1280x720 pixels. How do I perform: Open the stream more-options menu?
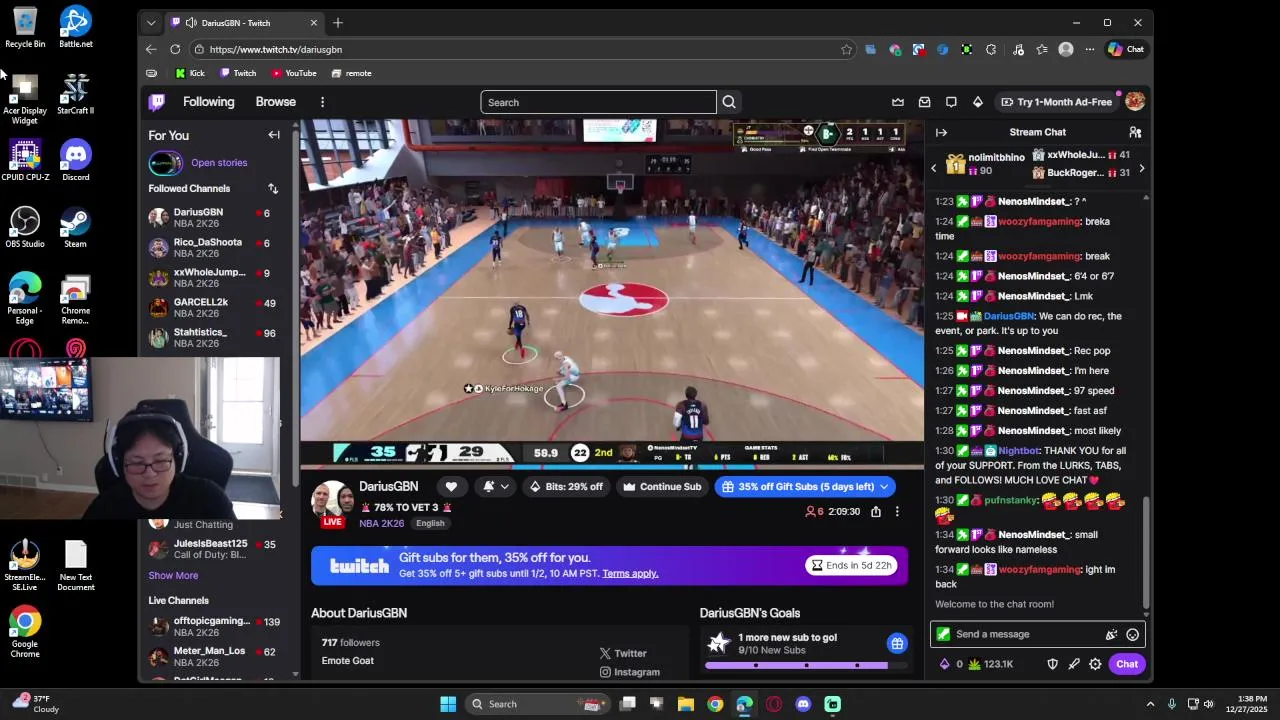[x=897, y=511]
